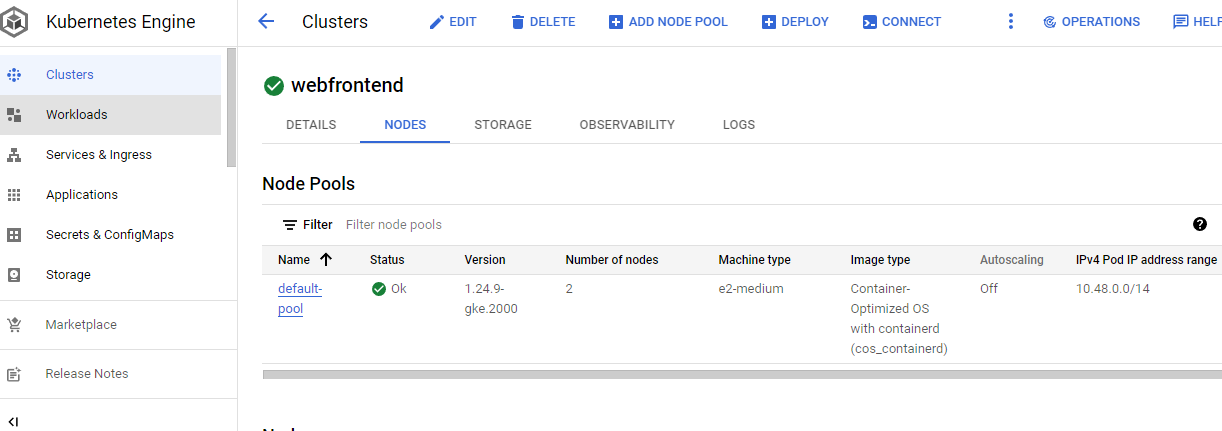Open the Help panel

tap(1197, 22)
